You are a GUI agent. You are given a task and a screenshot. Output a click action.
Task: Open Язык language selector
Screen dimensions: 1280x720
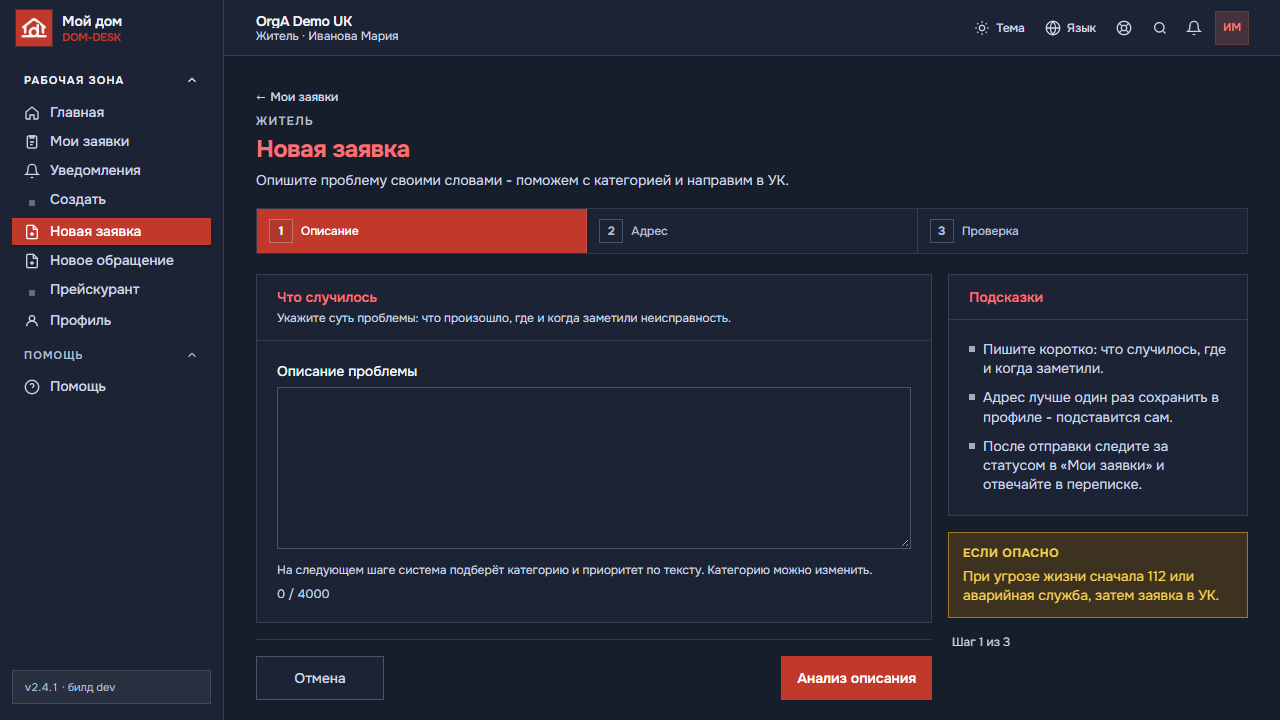pos(1071,28)
